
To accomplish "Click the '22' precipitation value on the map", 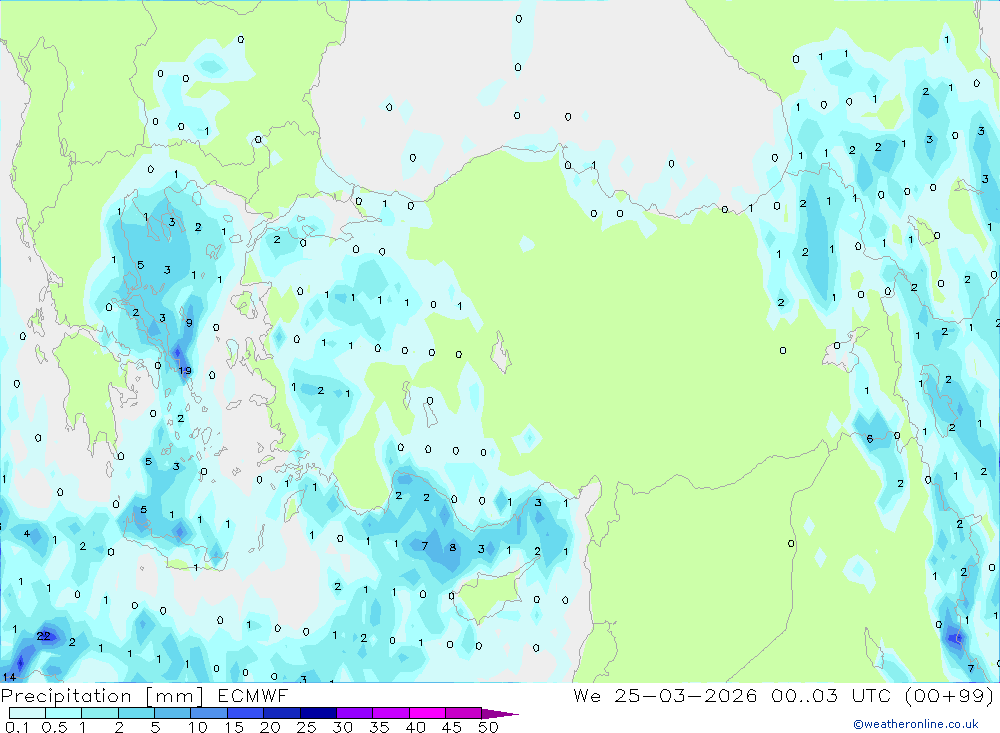I will [43, 636].
